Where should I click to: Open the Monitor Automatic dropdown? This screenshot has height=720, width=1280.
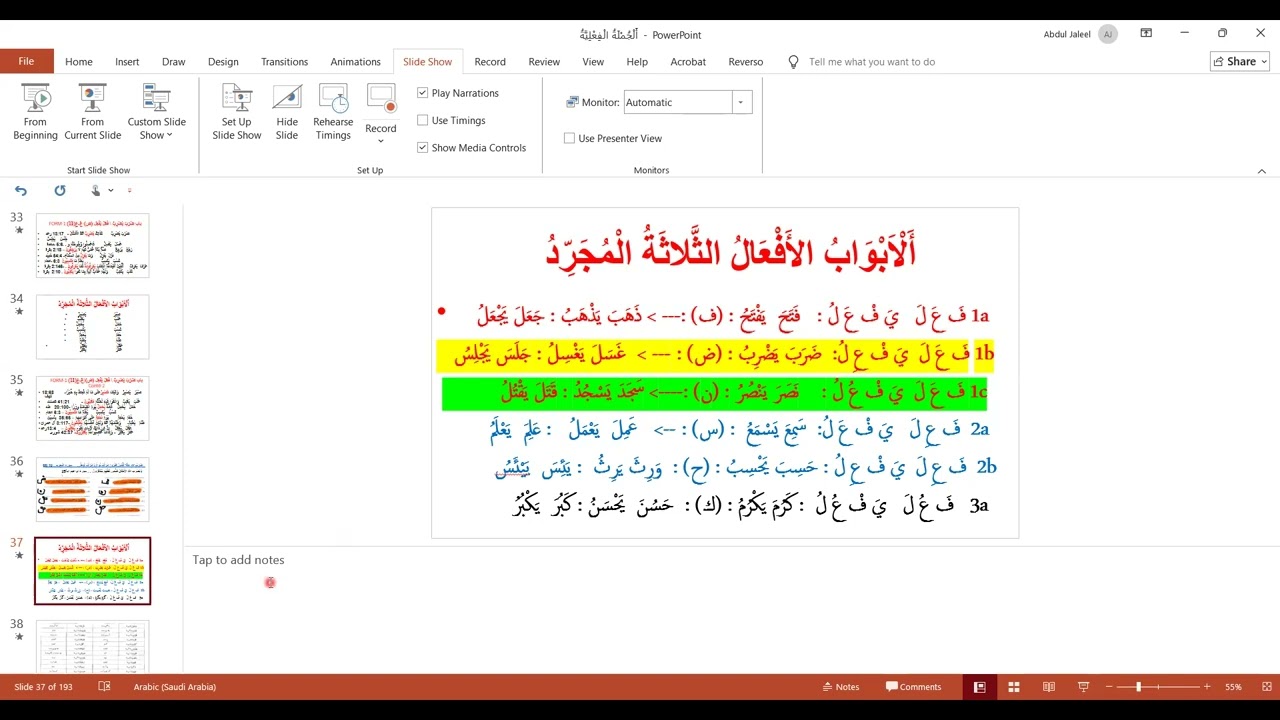click(741, 102)
